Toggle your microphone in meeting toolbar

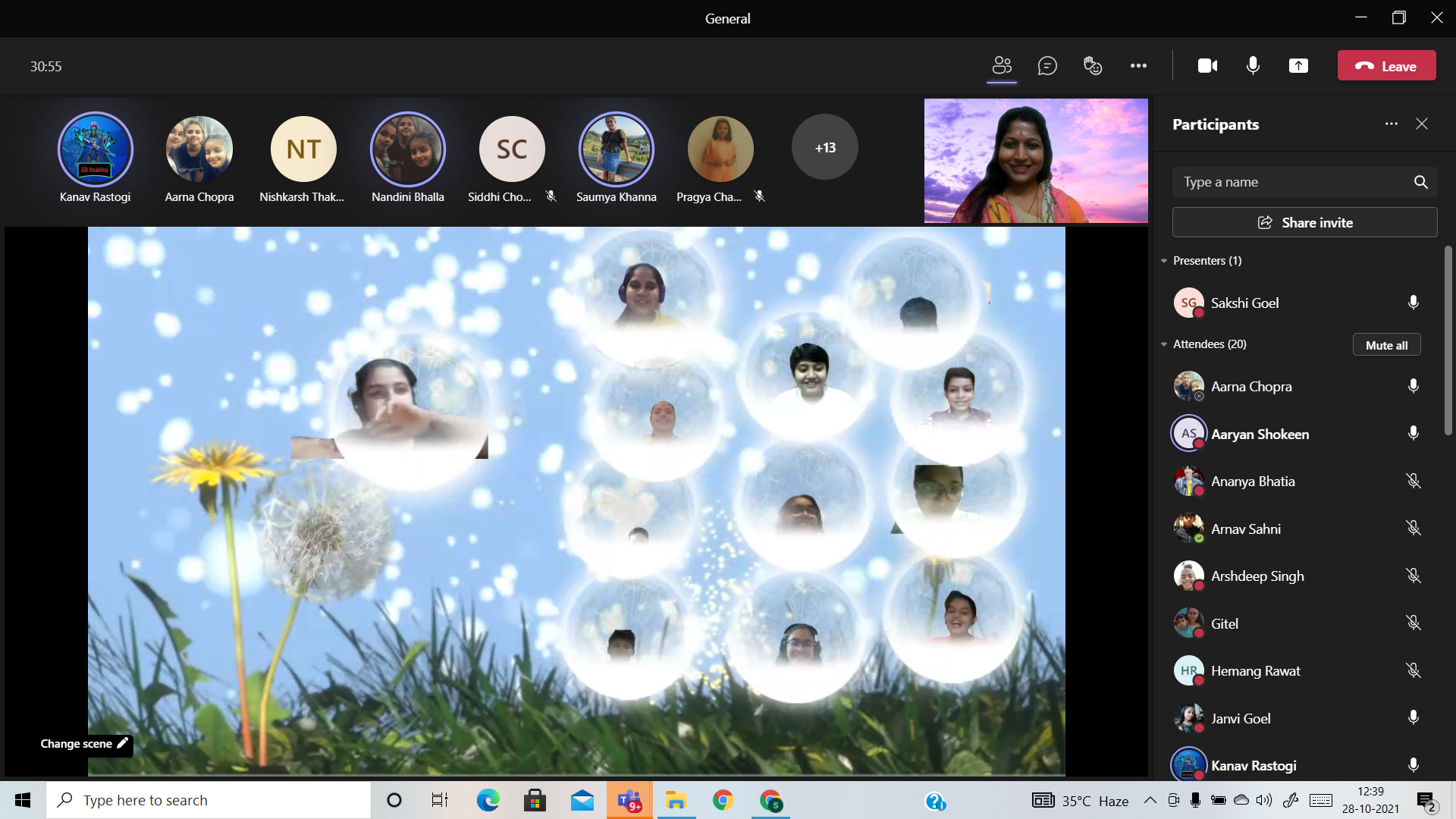tap(1253, 66)
